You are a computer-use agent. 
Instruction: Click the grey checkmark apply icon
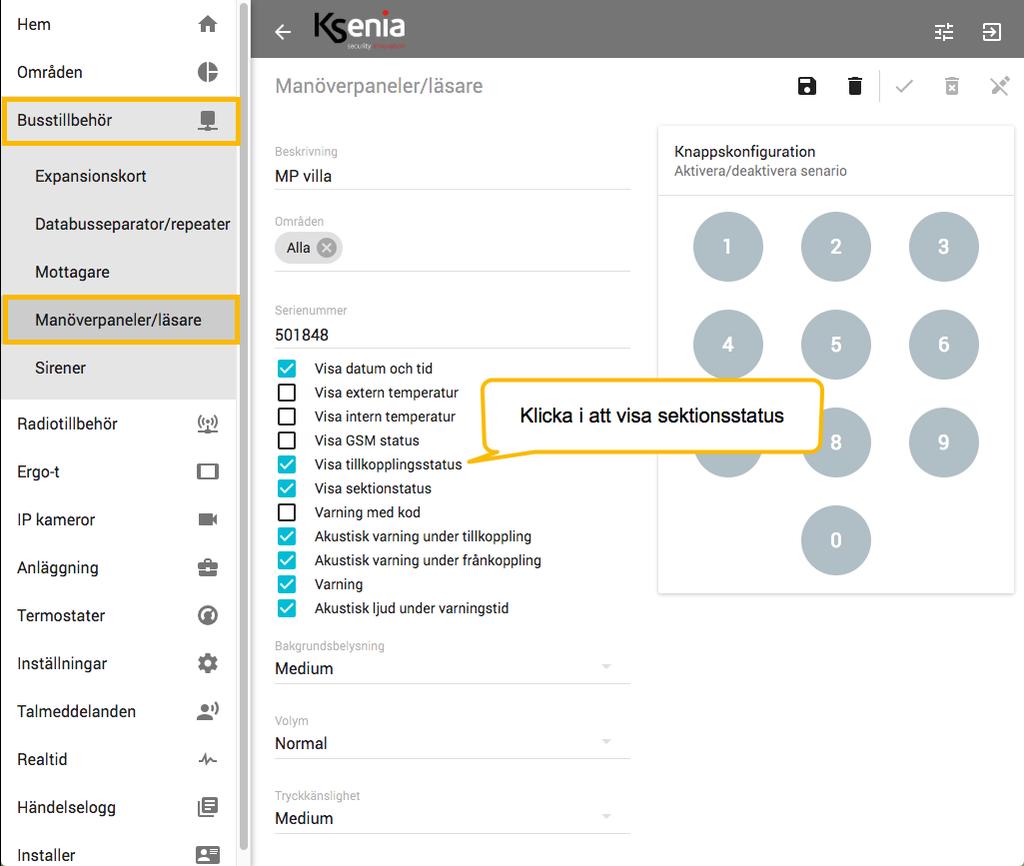point(904,86)
